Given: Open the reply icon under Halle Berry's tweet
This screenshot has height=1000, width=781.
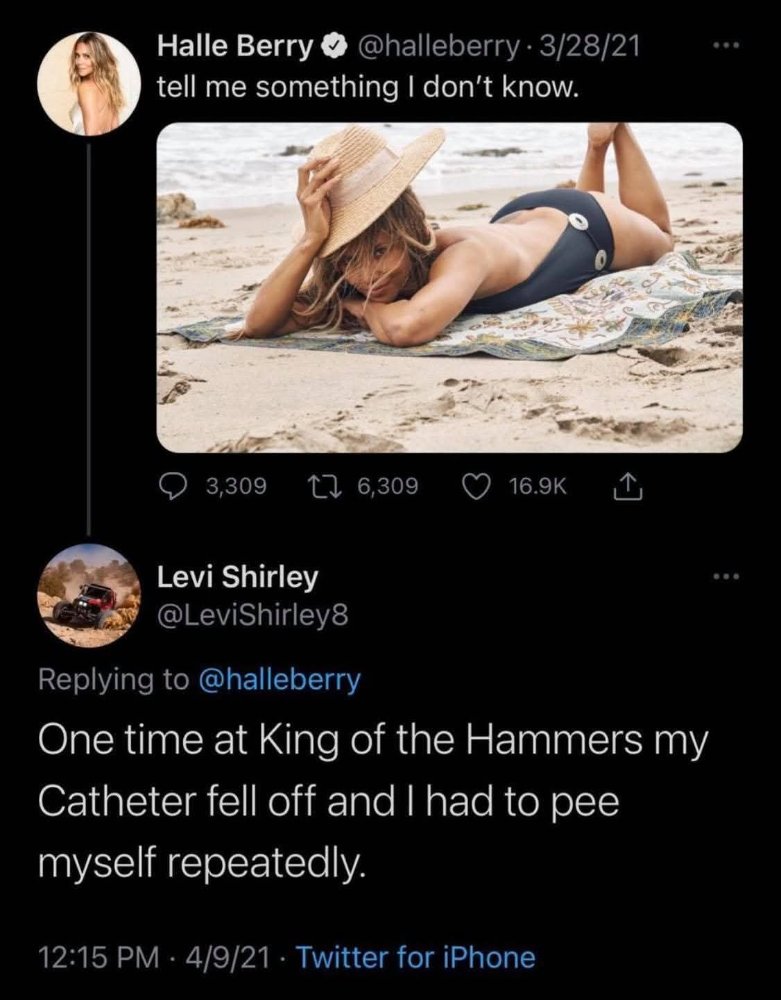Looking at the screenshot, I should point(173,486).
